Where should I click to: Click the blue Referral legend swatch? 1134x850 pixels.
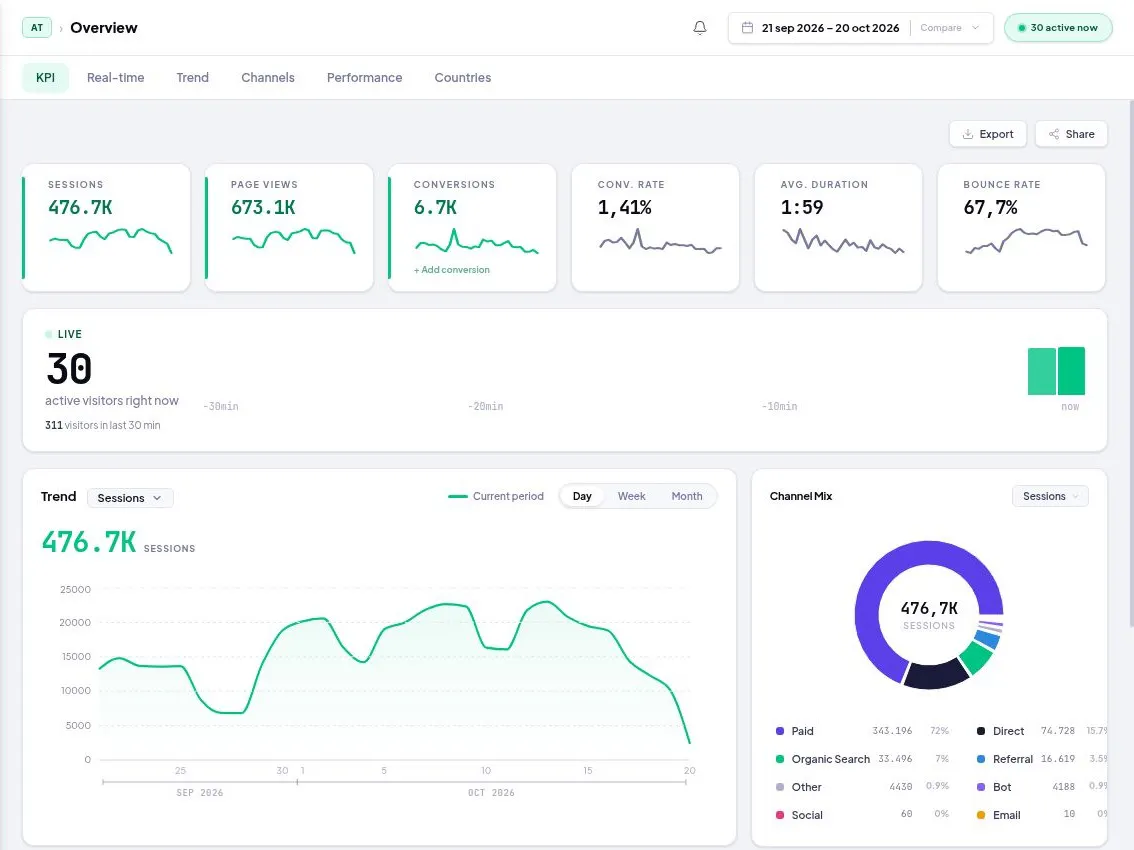pyautogui.click(x=981, y=759)
